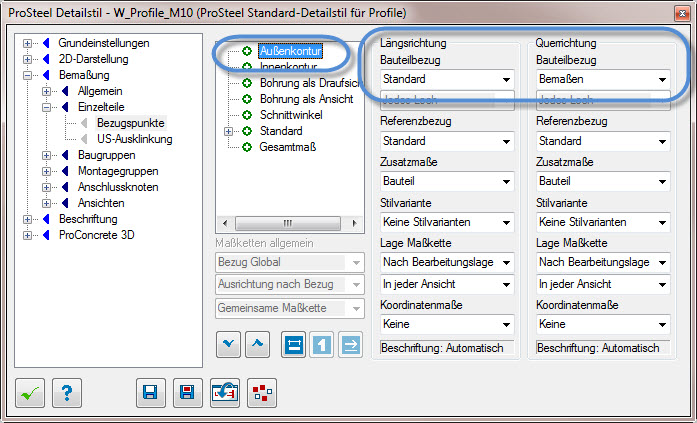Move dimension entry up with arrow button

257,344
